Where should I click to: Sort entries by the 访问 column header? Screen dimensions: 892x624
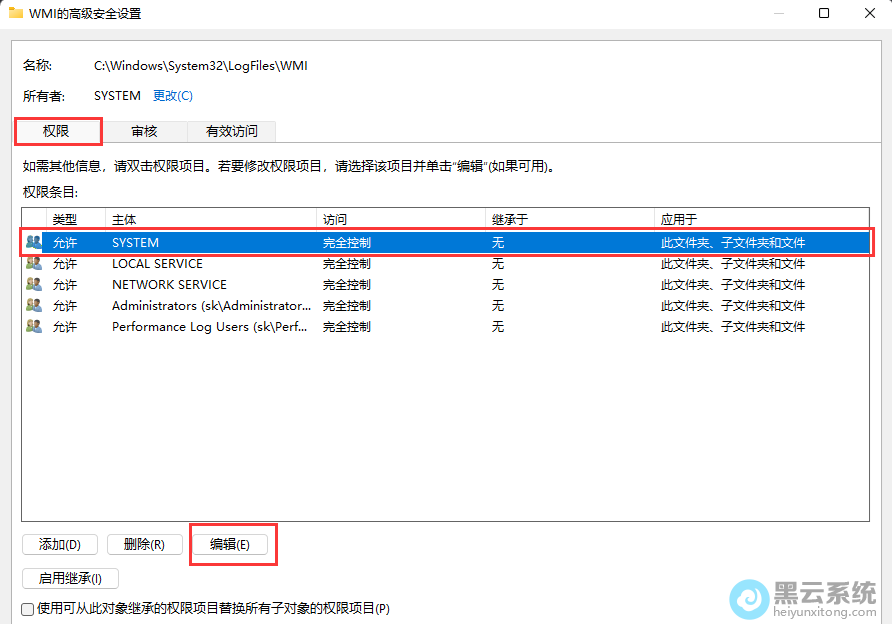point(400,219)
